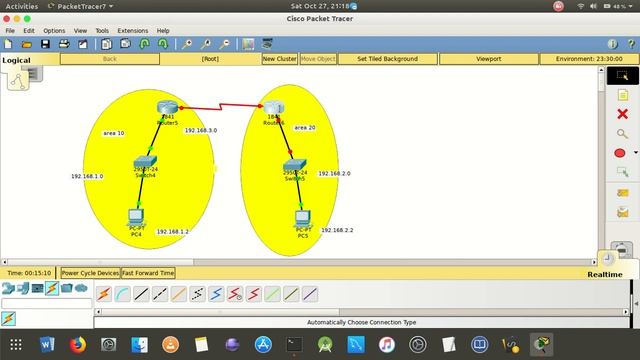The image size is (640, 360).
Task: Click the [Root] navigation button
Action: click(210, 59)
